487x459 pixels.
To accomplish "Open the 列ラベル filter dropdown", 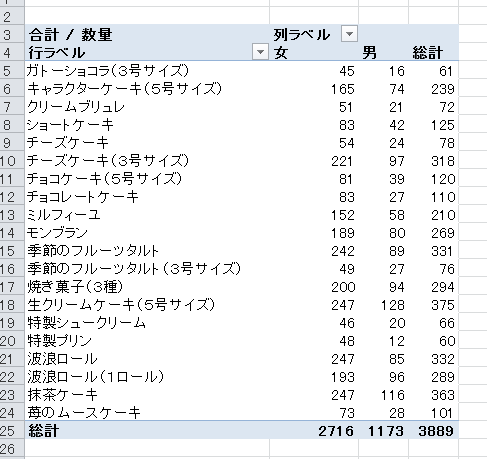I will [349, 34].
